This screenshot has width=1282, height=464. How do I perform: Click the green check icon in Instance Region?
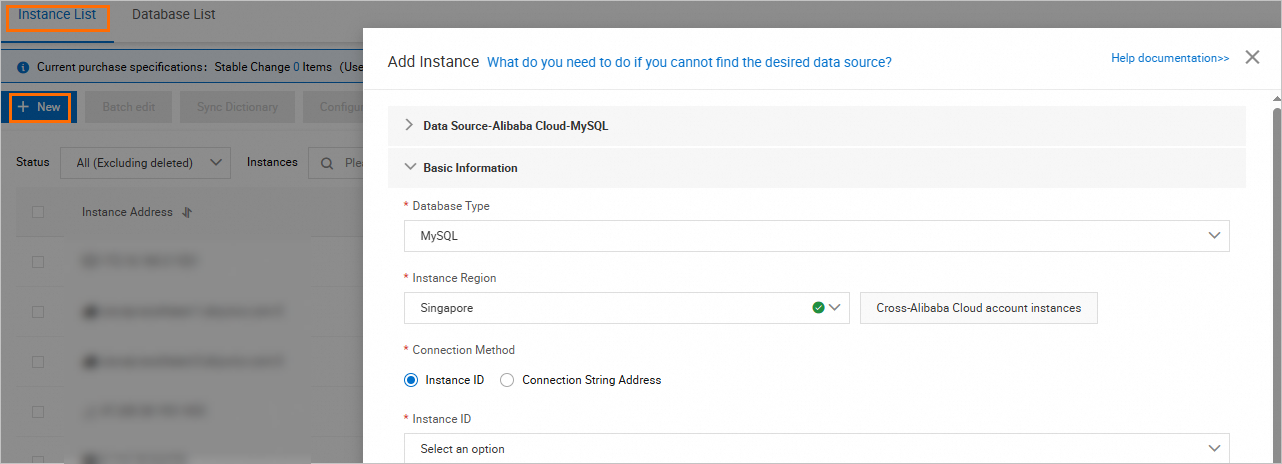coord(819,308)
